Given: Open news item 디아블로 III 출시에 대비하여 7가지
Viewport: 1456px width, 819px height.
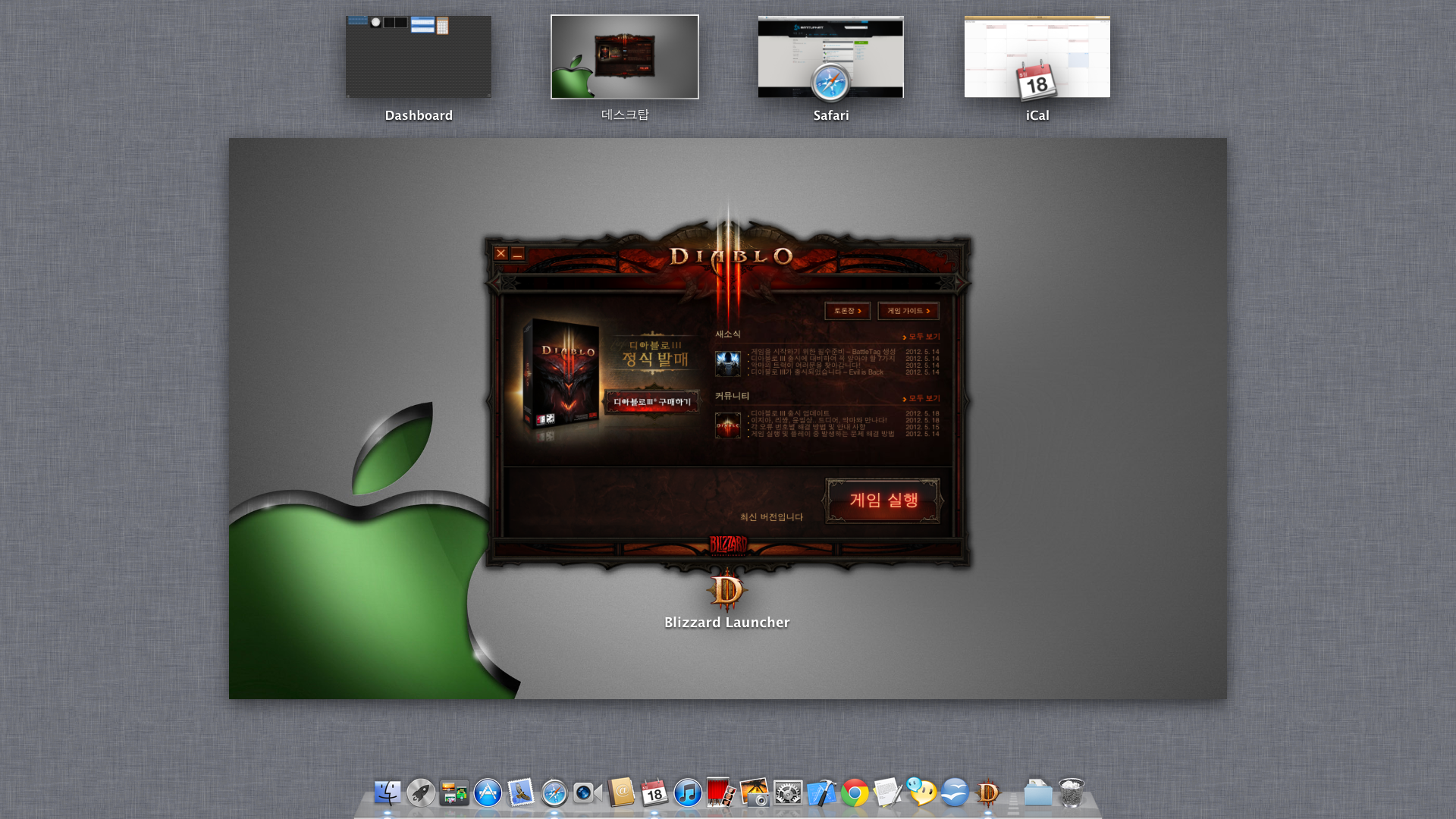Looking at the screenshot, I should (x=824, y=359).
